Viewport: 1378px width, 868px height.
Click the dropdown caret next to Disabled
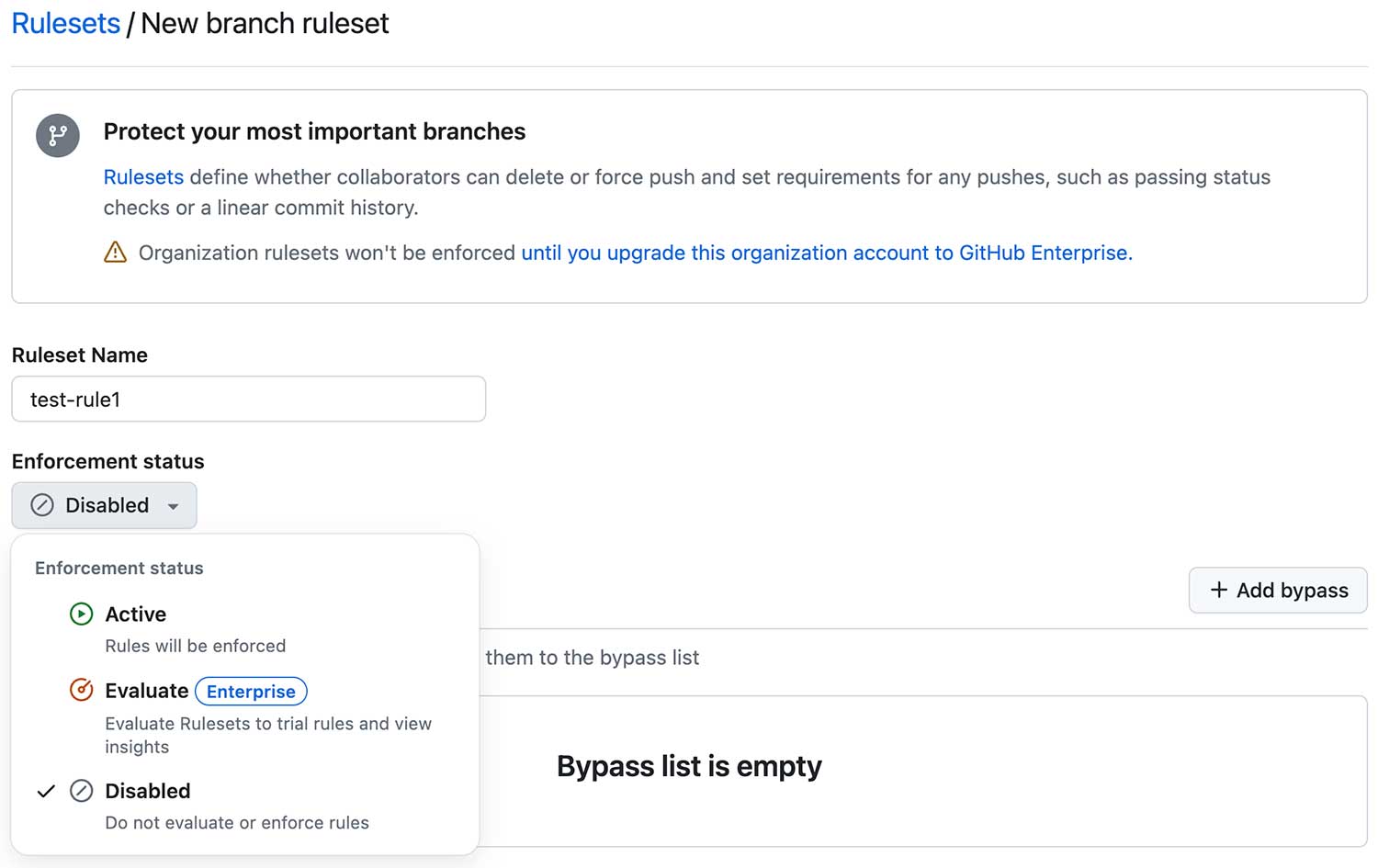click(173, 506)
